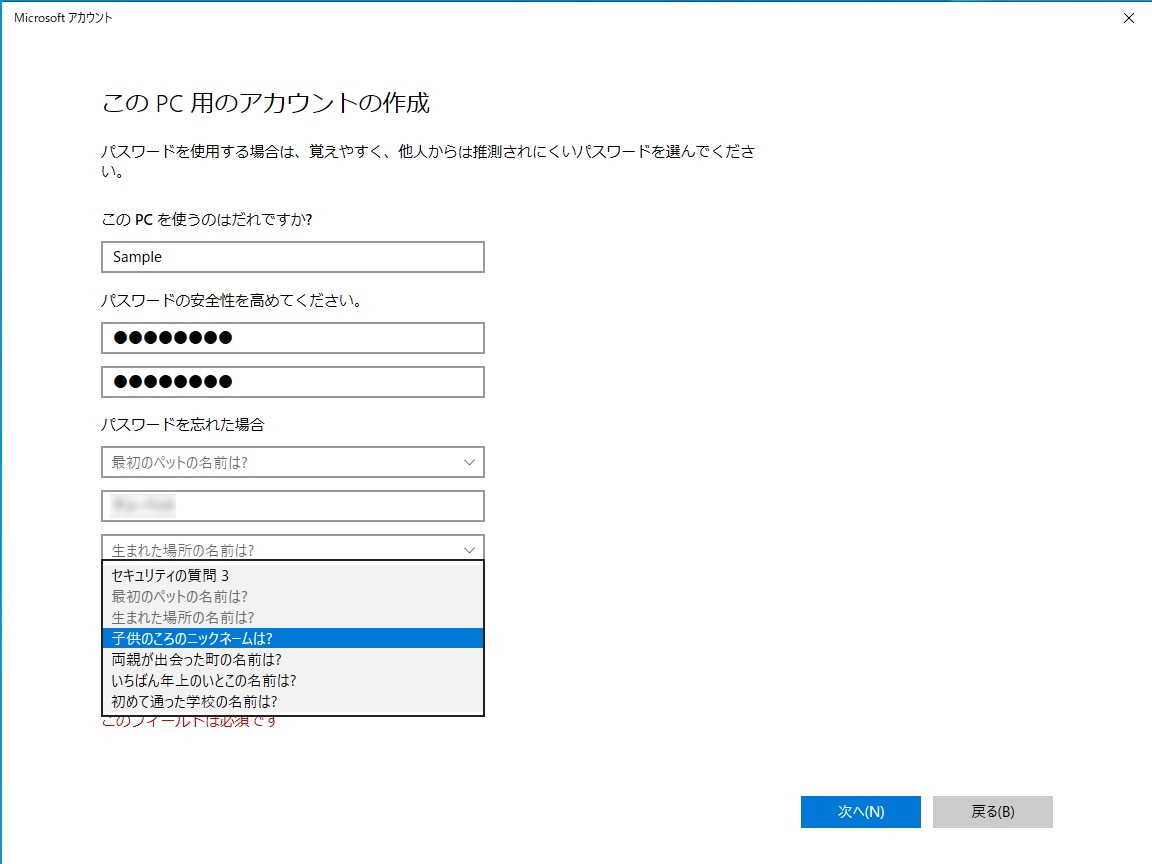Click the 戻る(B) button
The height and width of the screenshot is (864, 1152).
tap(992, 811)
